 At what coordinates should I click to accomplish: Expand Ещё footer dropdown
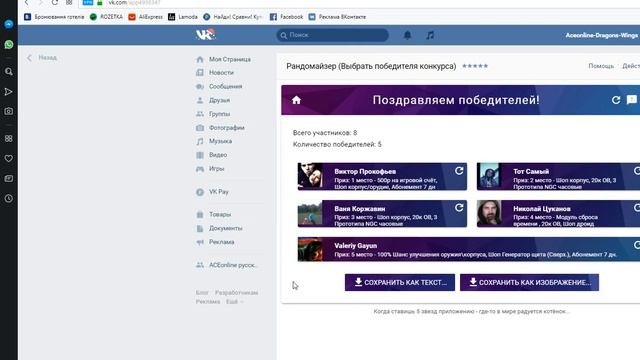pos(234,302)
